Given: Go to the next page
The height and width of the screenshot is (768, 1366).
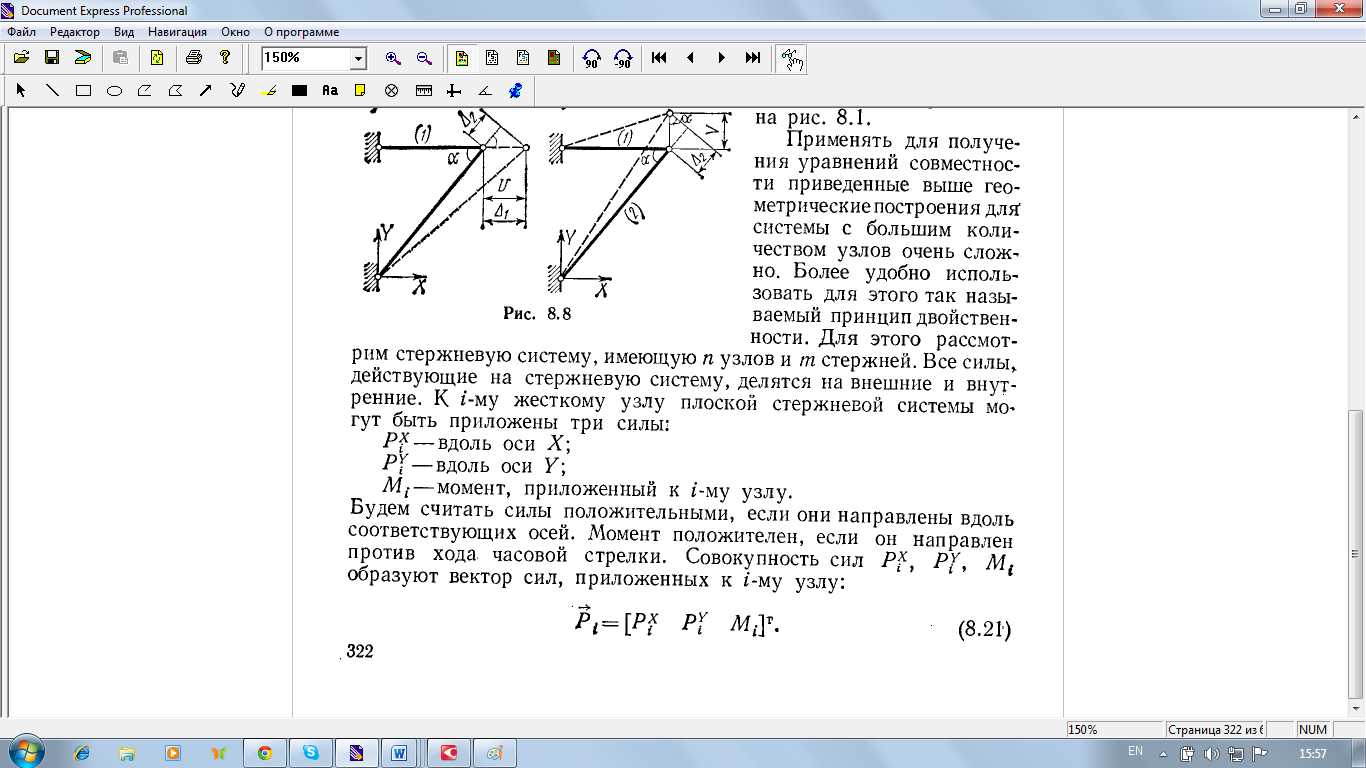Looking at the screenshot, I should (722, 58).
